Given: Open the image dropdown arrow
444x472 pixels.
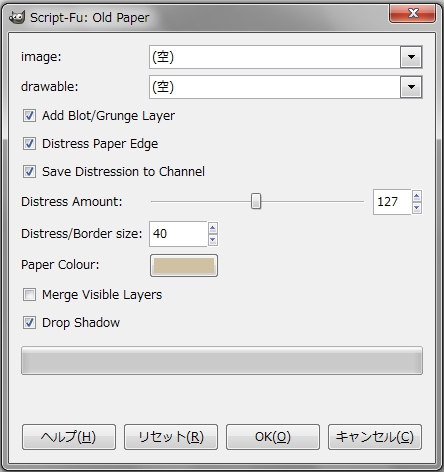Looking at the screenshot, I should tap(411, 57).
